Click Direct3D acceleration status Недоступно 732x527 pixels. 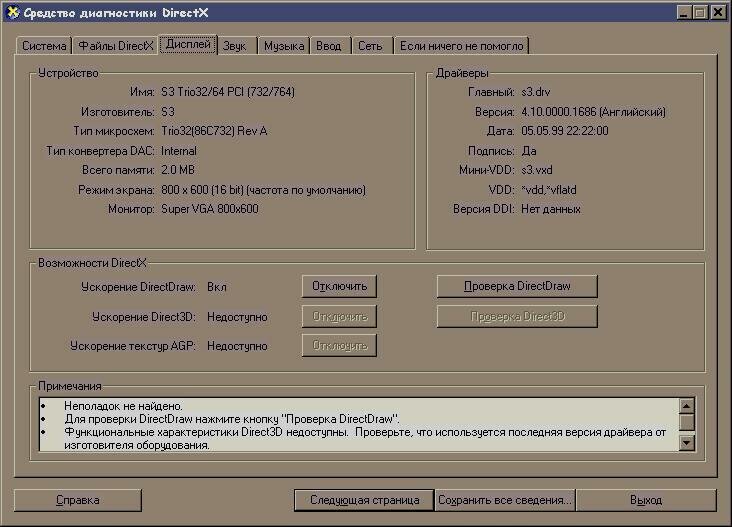tap(237, 317)
